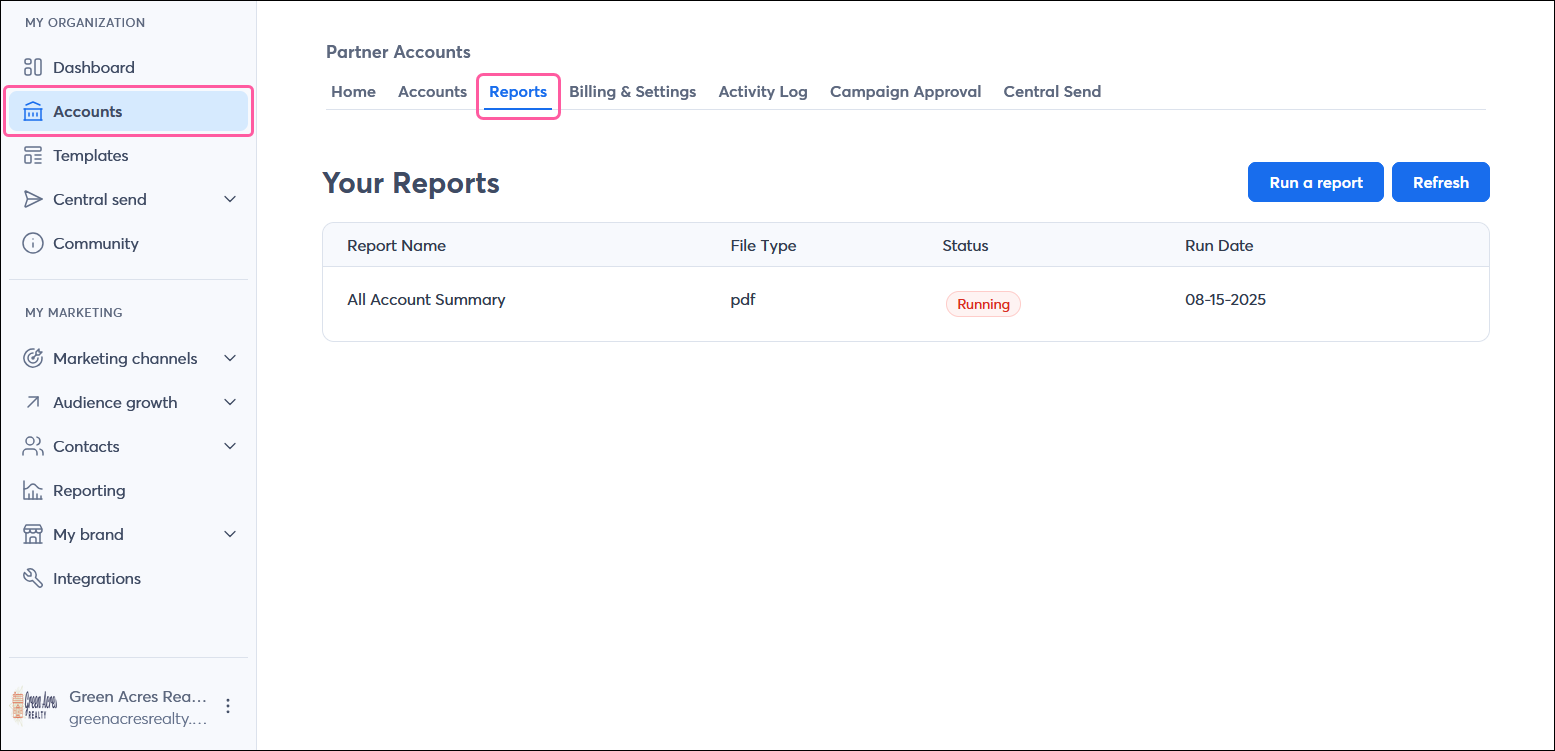The image size is (1555, 751).
Task: Click the Reporting chart icon
Action: pos(33,490)
